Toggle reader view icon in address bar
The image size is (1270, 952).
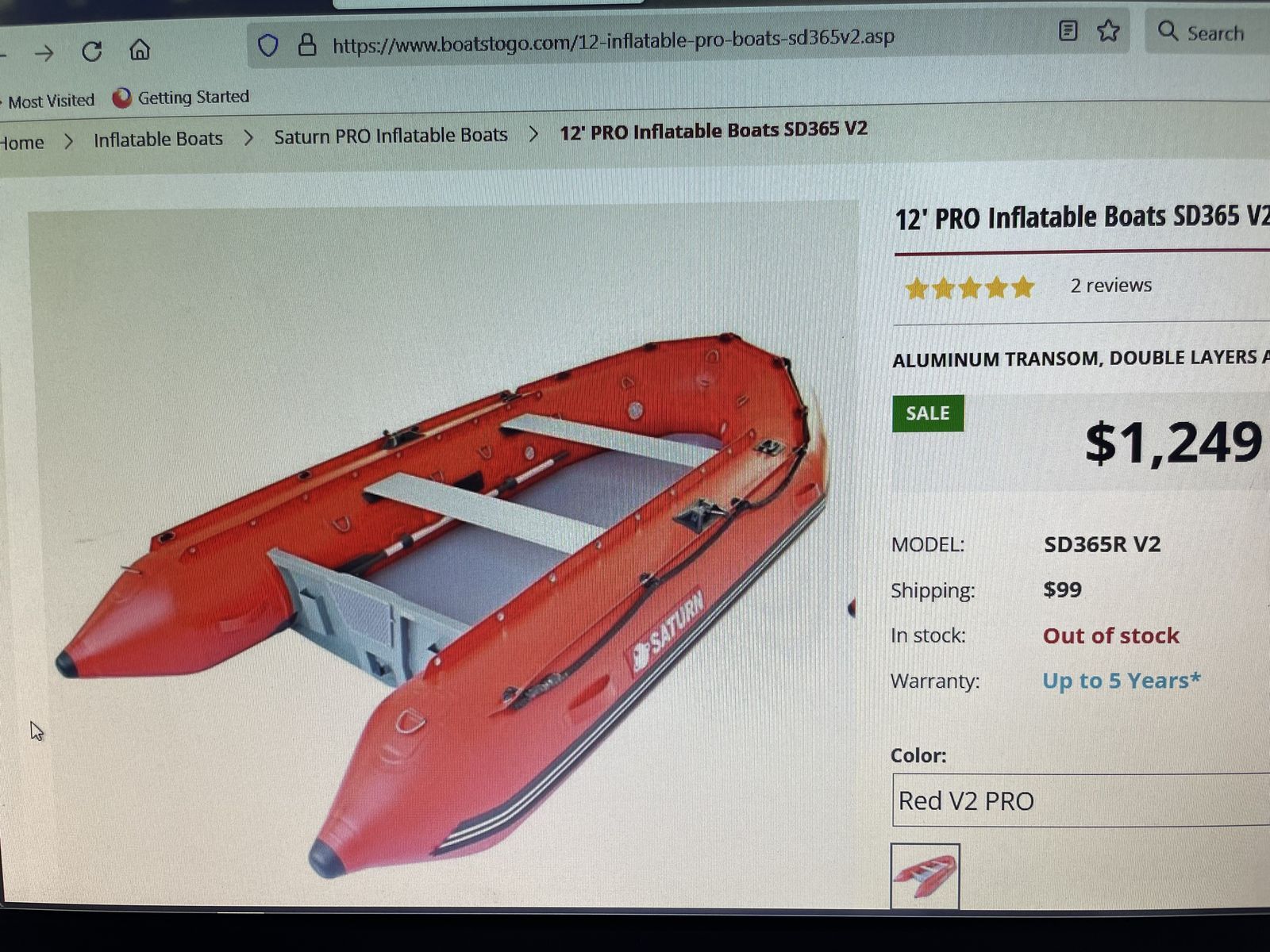(1068, 31)
